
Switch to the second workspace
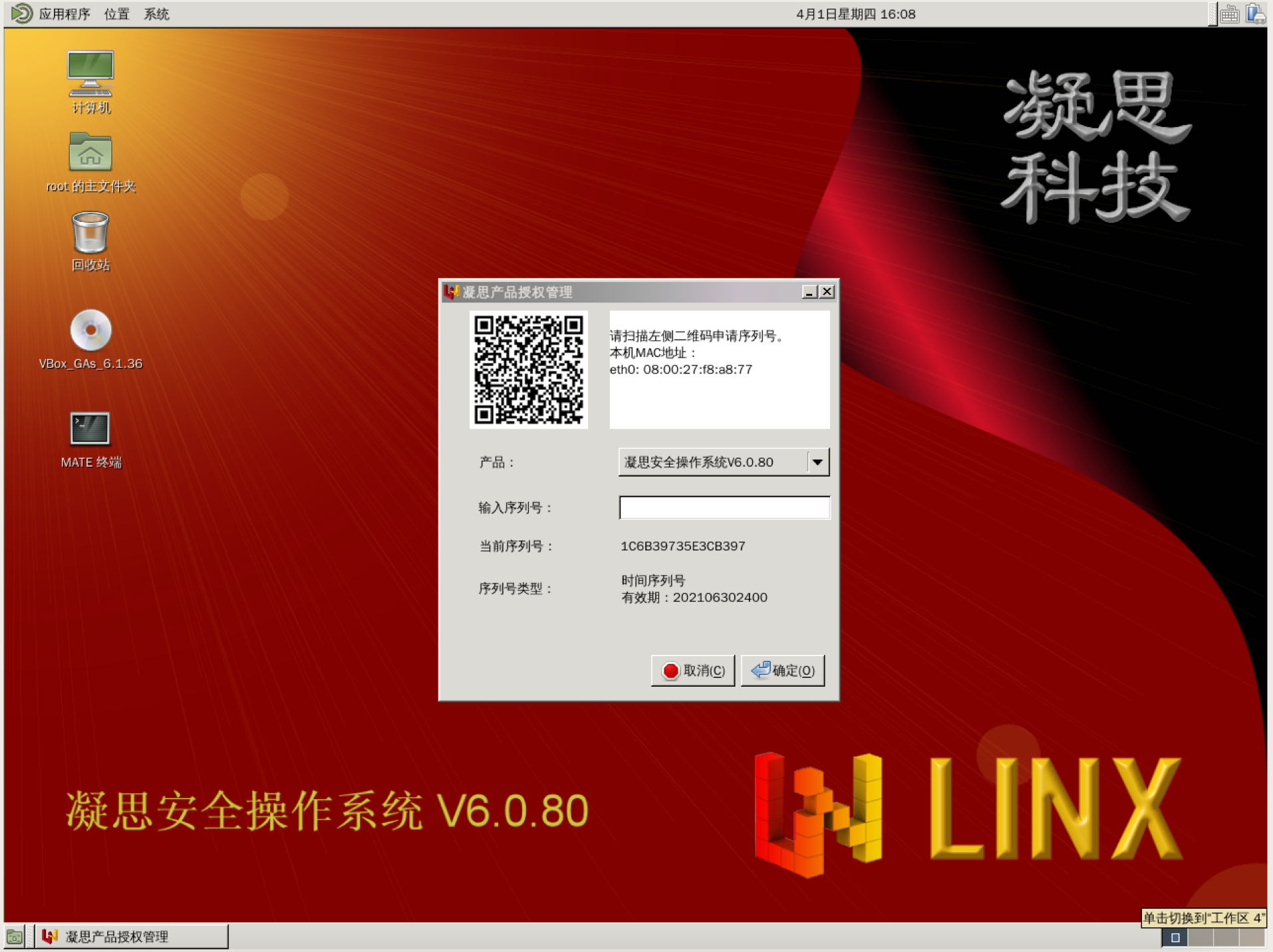click(x=1201, y=937)
